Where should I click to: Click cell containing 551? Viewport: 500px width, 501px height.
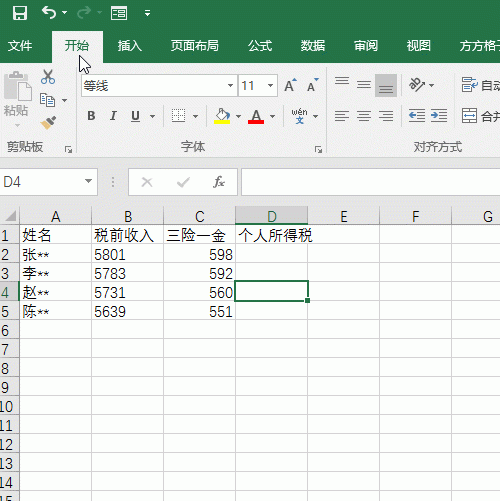click(199, 311)
